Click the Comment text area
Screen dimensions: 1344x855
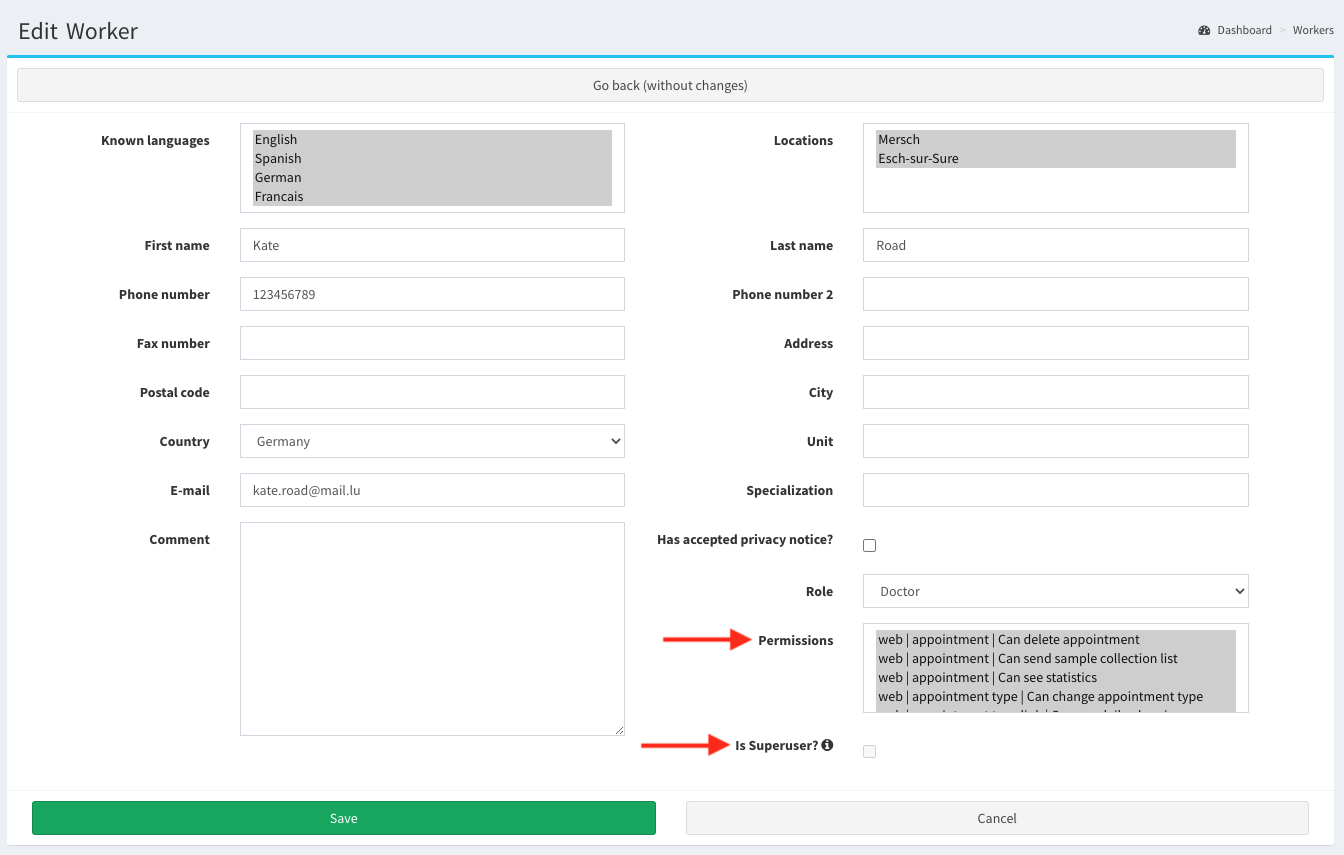(x=432, y=628)
